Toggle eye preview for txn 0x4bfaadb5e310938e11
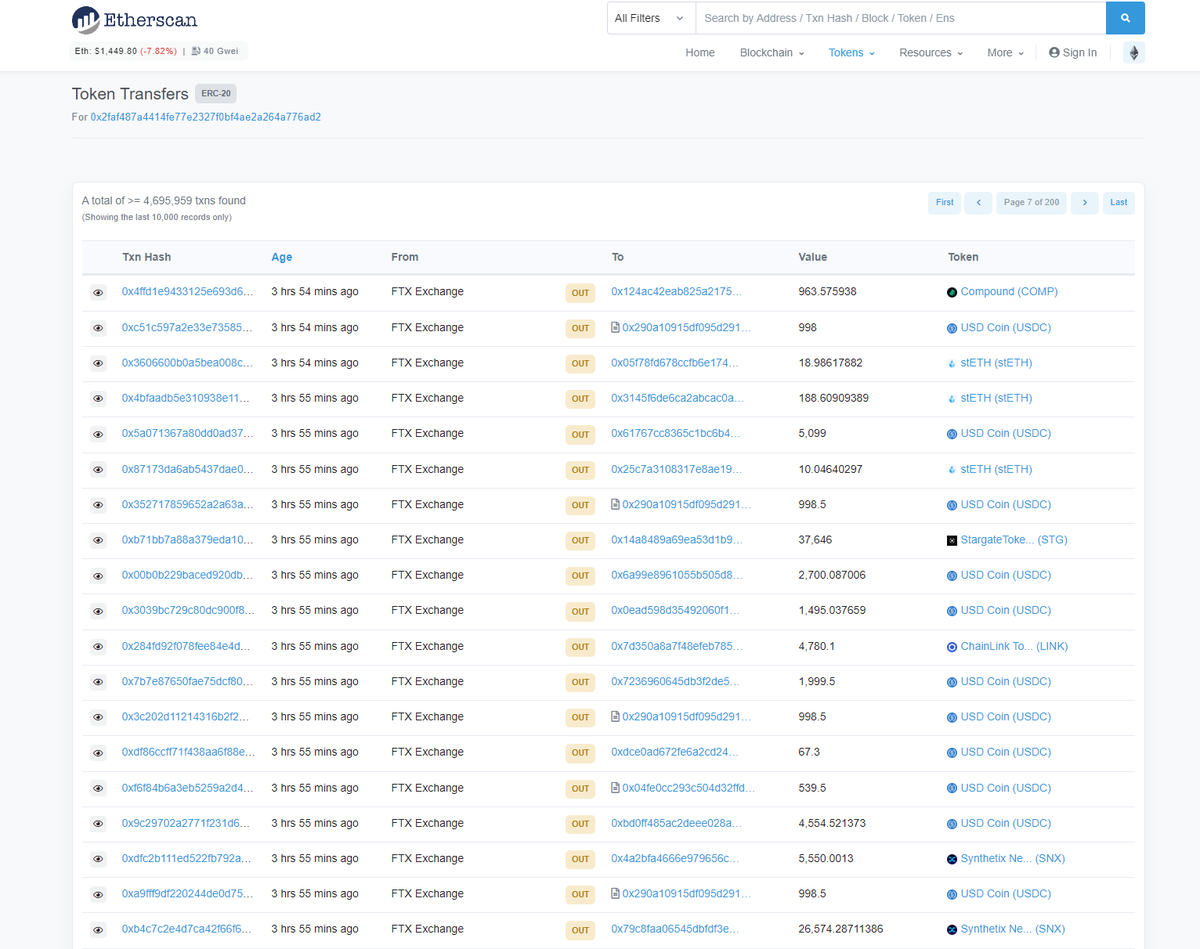 pos(98,399)
